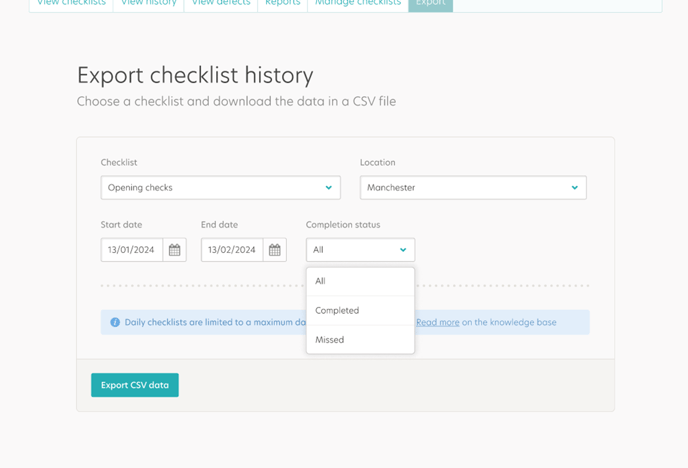Click the Completion status label

point(343,225)
